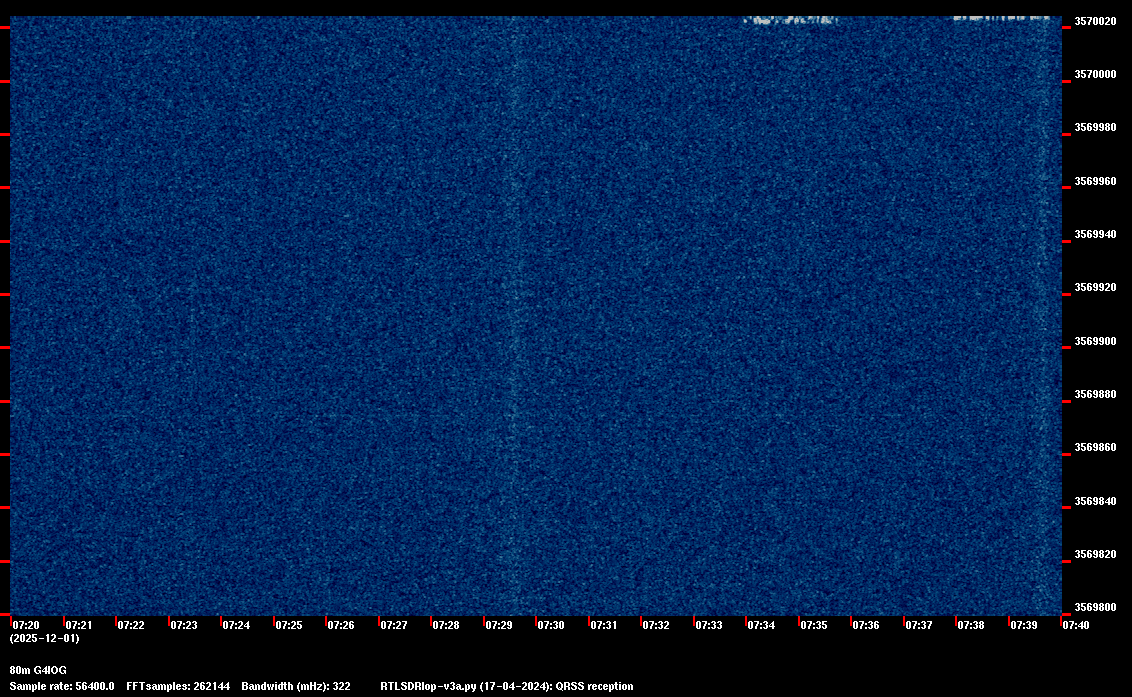Click the 3569920 frequency label

[1095, 287]
